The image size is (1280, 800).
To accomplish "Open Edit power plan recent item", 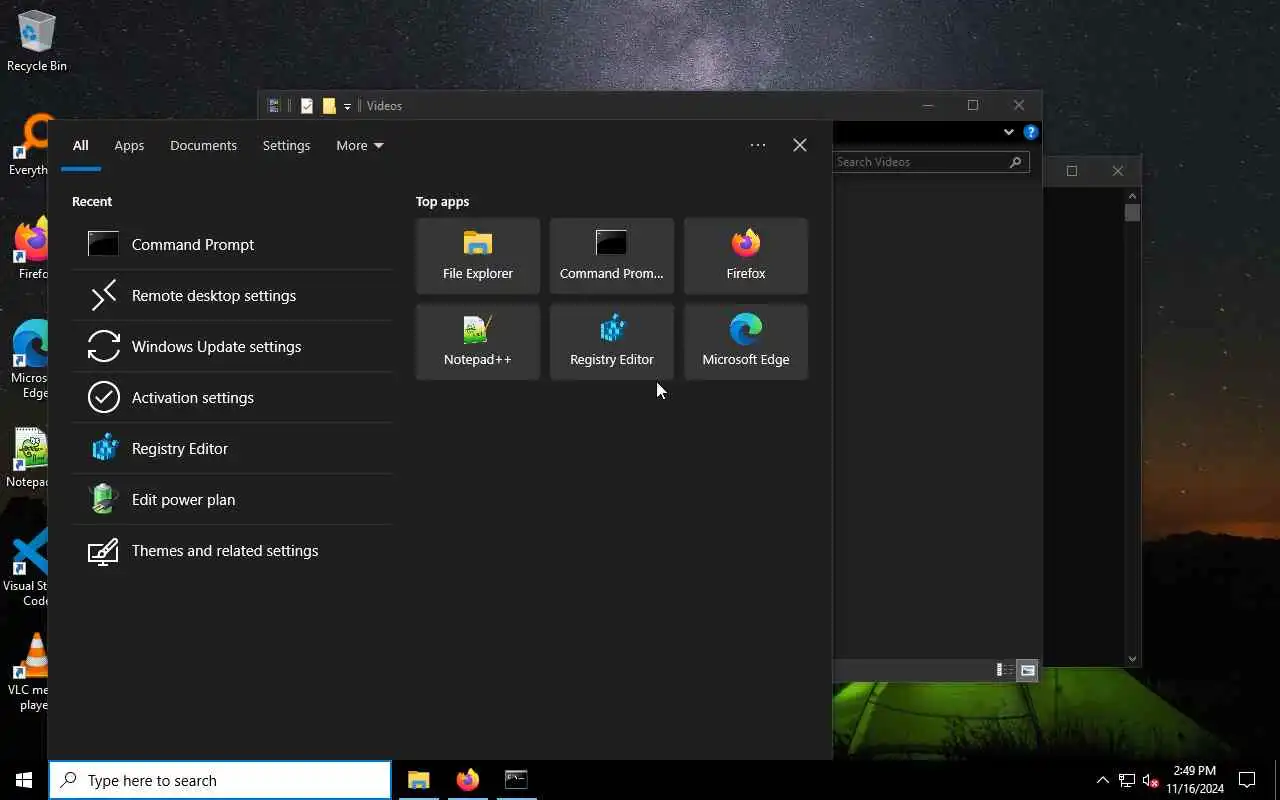I will tap(232, 499).
